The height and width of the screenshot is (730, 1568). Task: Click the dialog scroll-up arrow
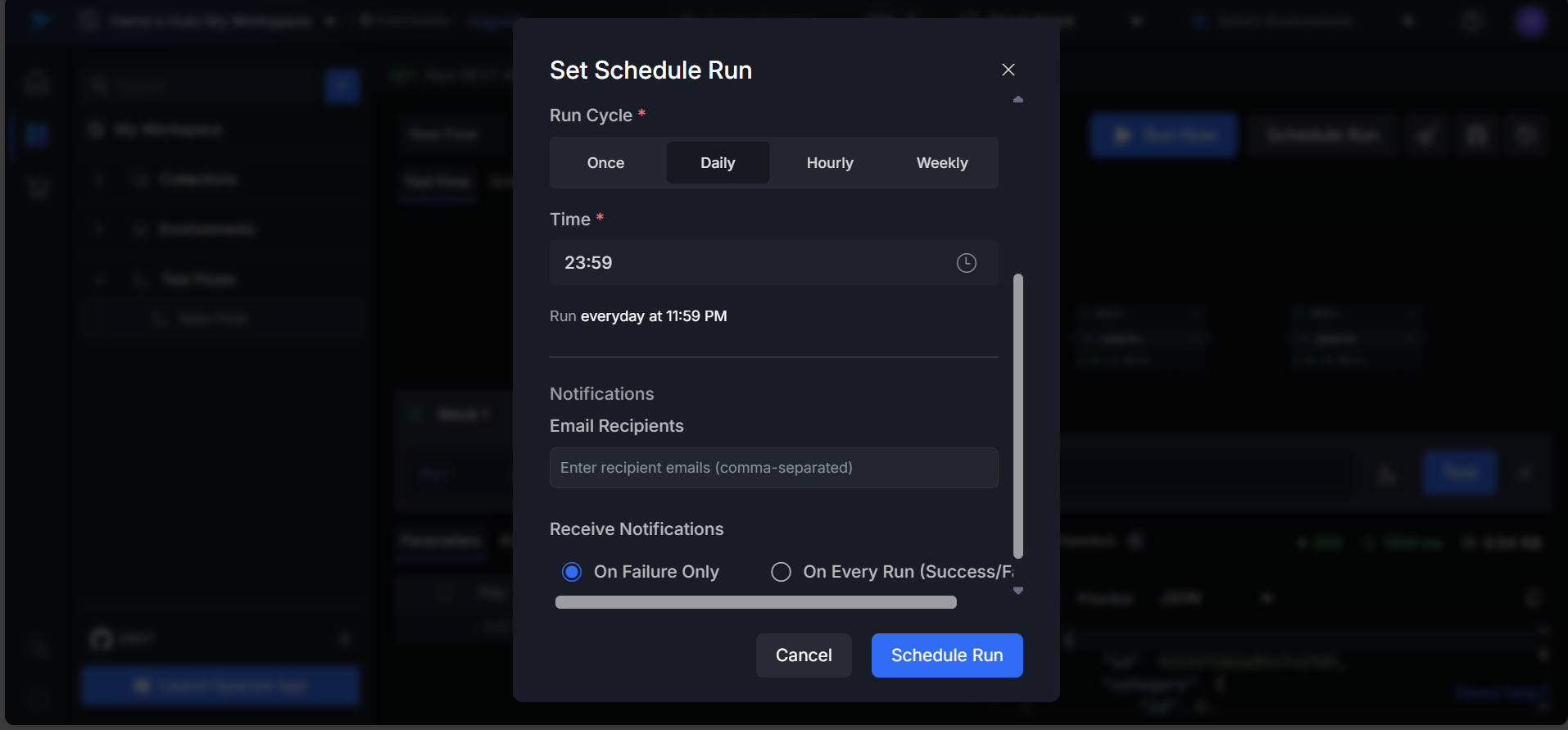(1018, 99)
